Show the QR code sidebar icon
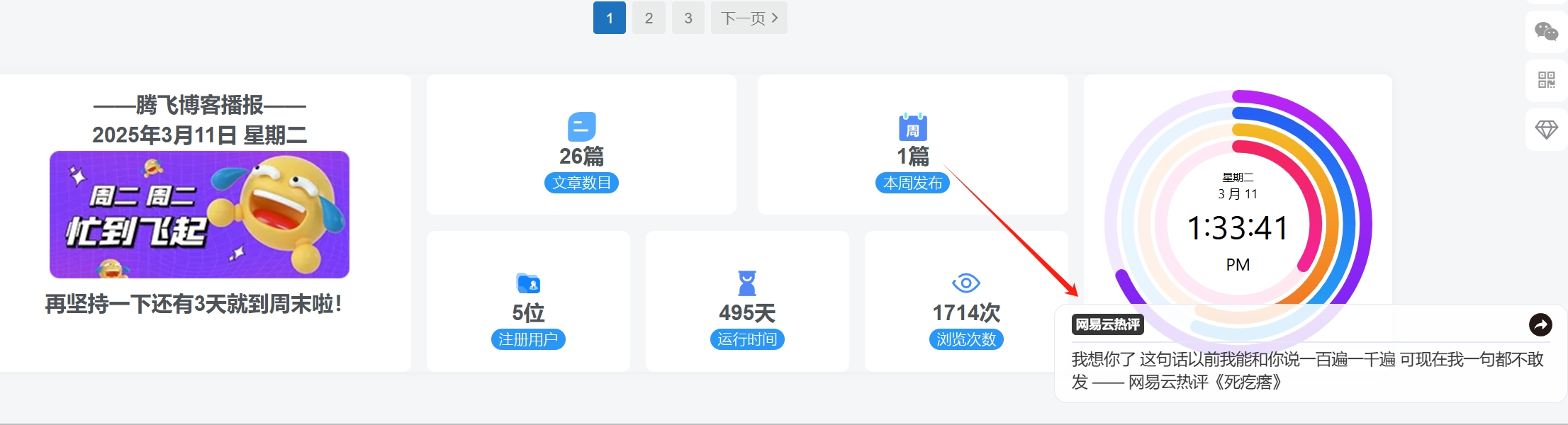The width and height of the screenshot is (1568, 425). pos(1546,79)
